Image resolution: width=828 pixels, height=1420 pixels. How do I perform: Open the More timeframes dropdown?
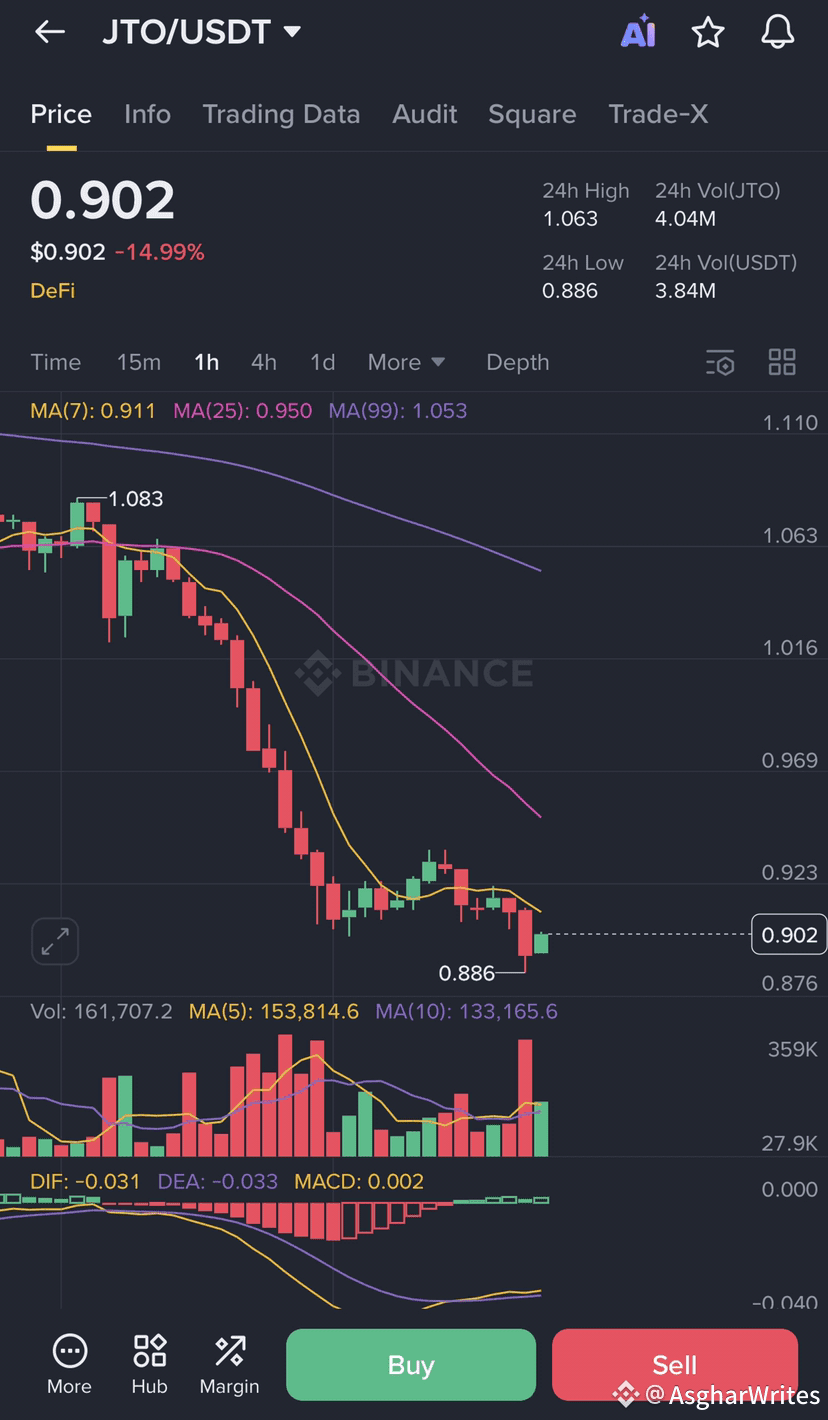(x=406, y=362)
